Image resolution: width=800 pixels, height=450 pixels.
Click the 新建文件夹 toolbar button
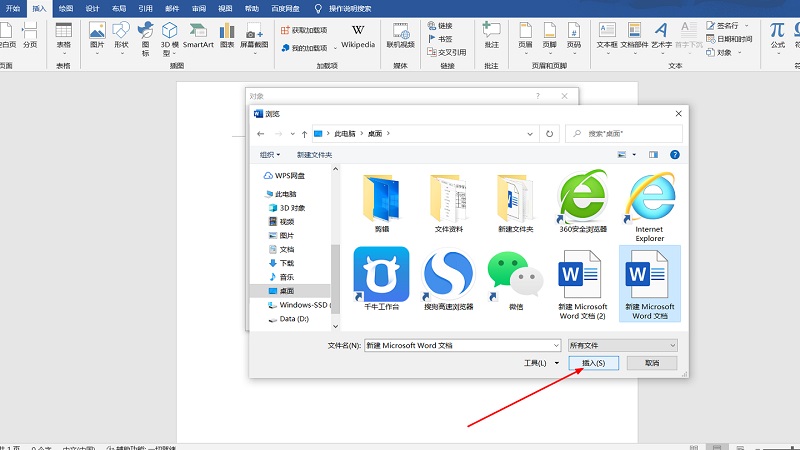pyautogui.click(x=314, y=155)
